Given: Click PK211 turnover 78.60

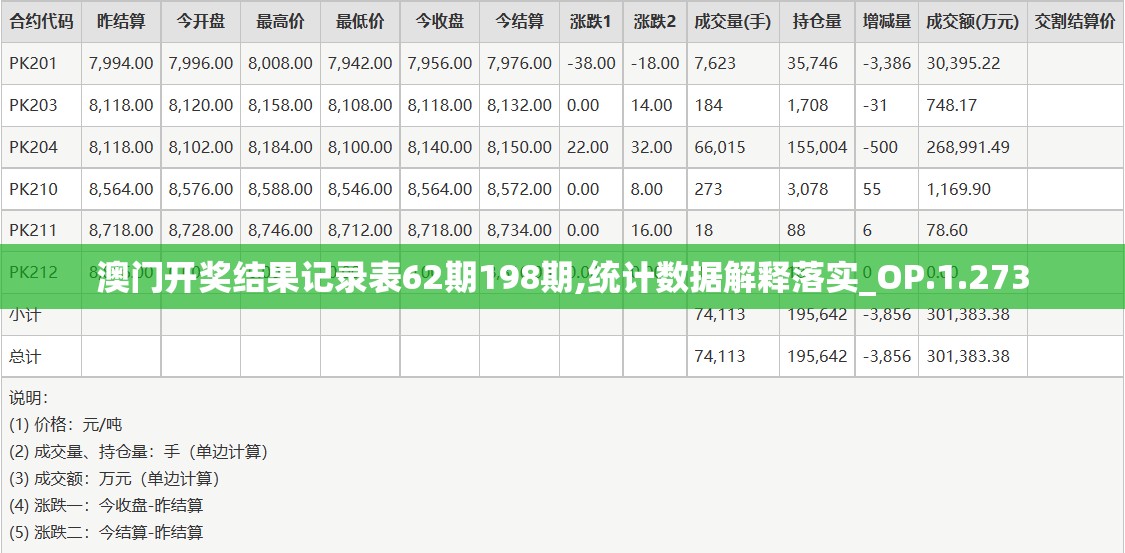Looking at the screenshot, I should click(x=947, y=230).
